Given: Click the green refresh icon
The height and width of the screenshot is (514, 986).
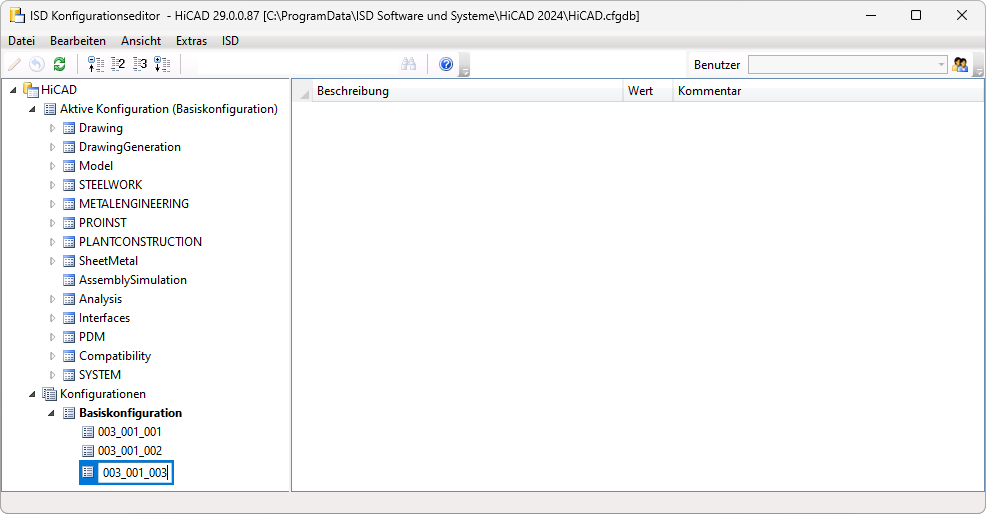Looking at the screenshot, I should coord(60,64).
